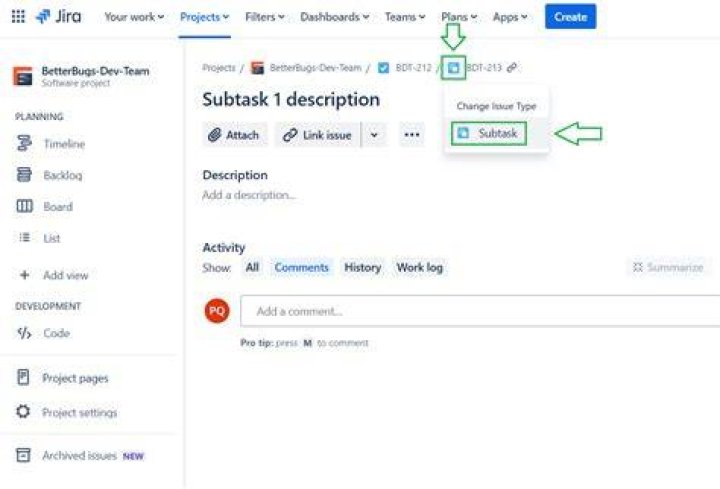Switch to the Comments activity tab
The image size is (720, 489).
301,268
